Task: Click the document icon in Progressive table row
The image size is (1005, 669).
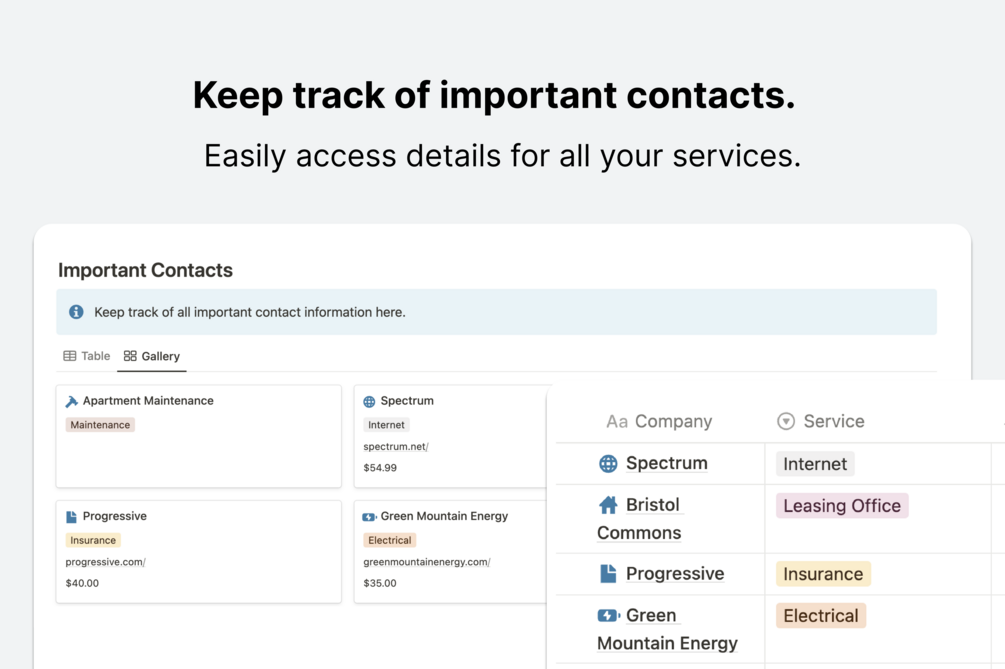Action: pos(608,573)
